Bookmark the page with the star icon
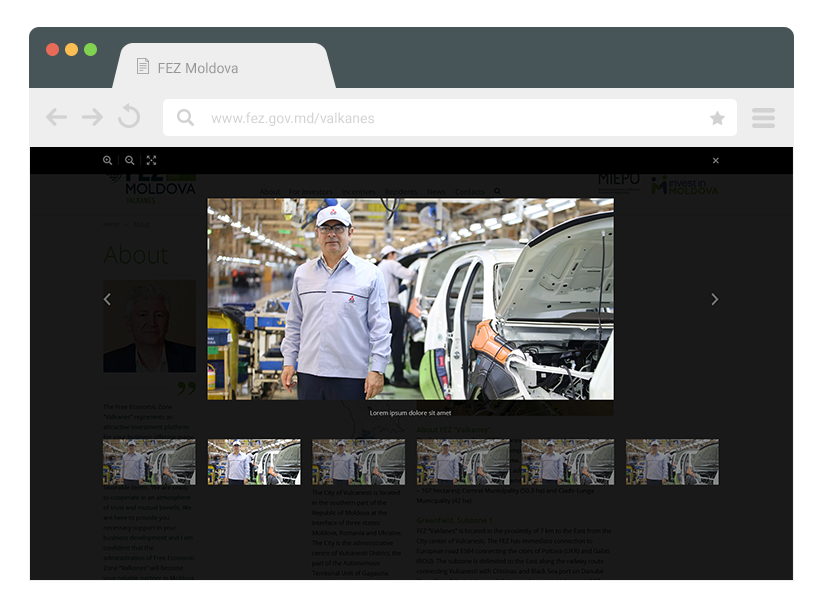826x609 pixels. pyautogui.click(x=717, y=117)
